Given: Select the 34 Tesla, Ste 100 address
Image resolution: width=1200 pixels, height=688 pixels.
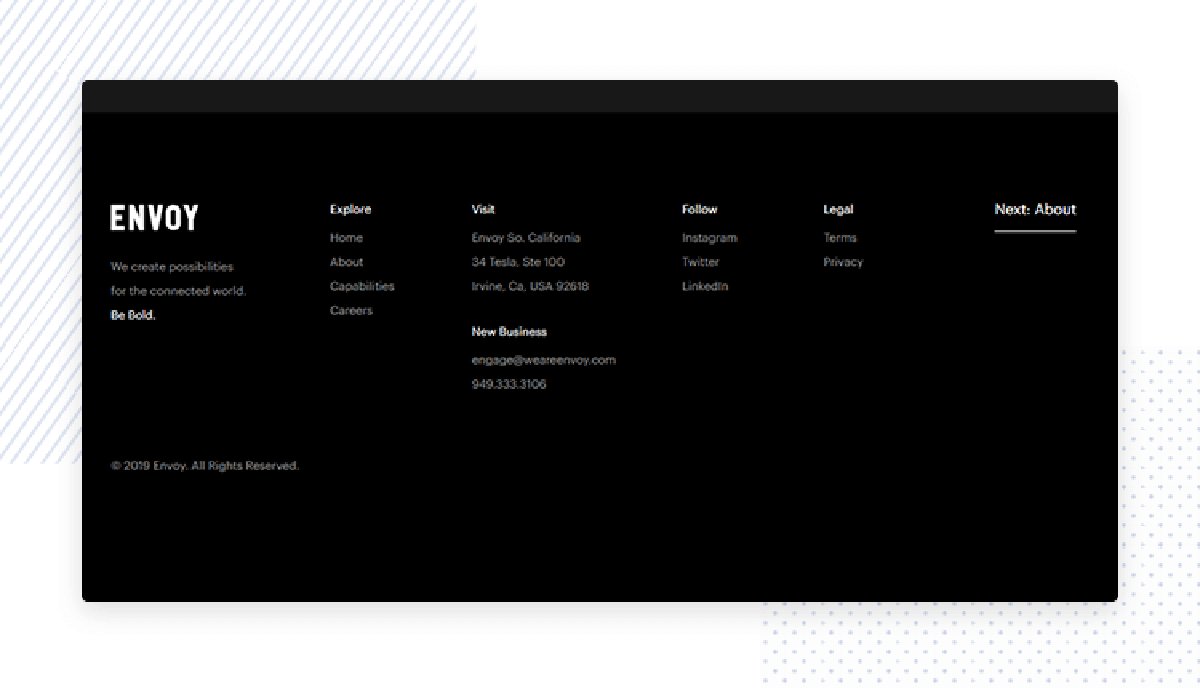Looking at the screenshot, I should [518, 262].
